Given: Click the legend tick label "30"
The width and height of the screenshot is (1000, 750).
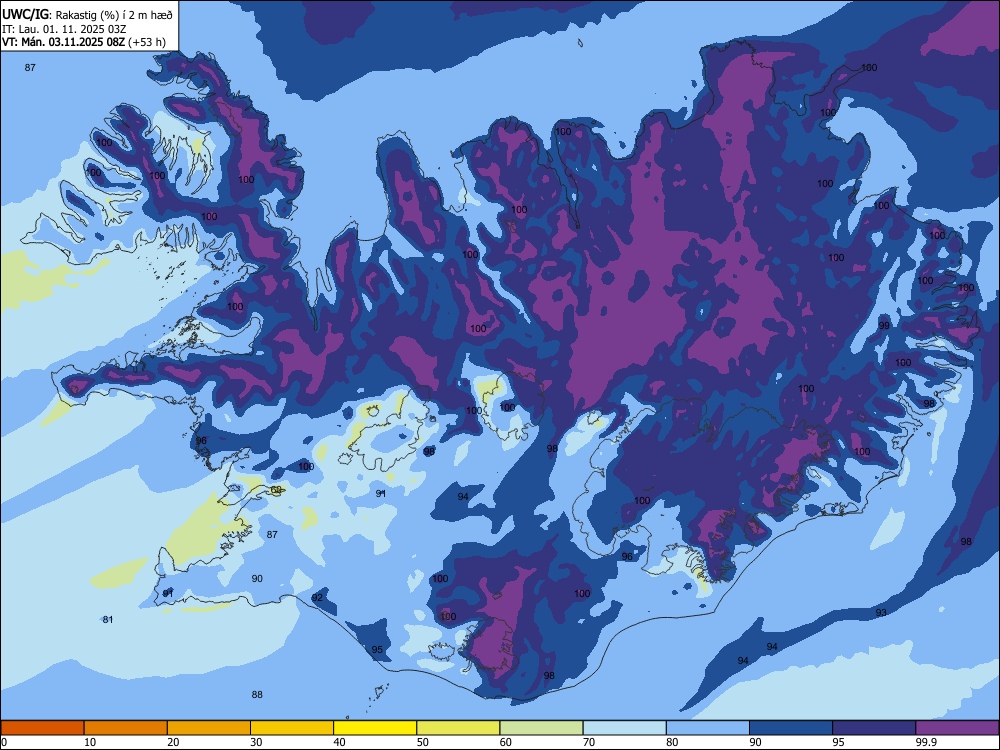Looking at the screenshot, I should [256, 742].
